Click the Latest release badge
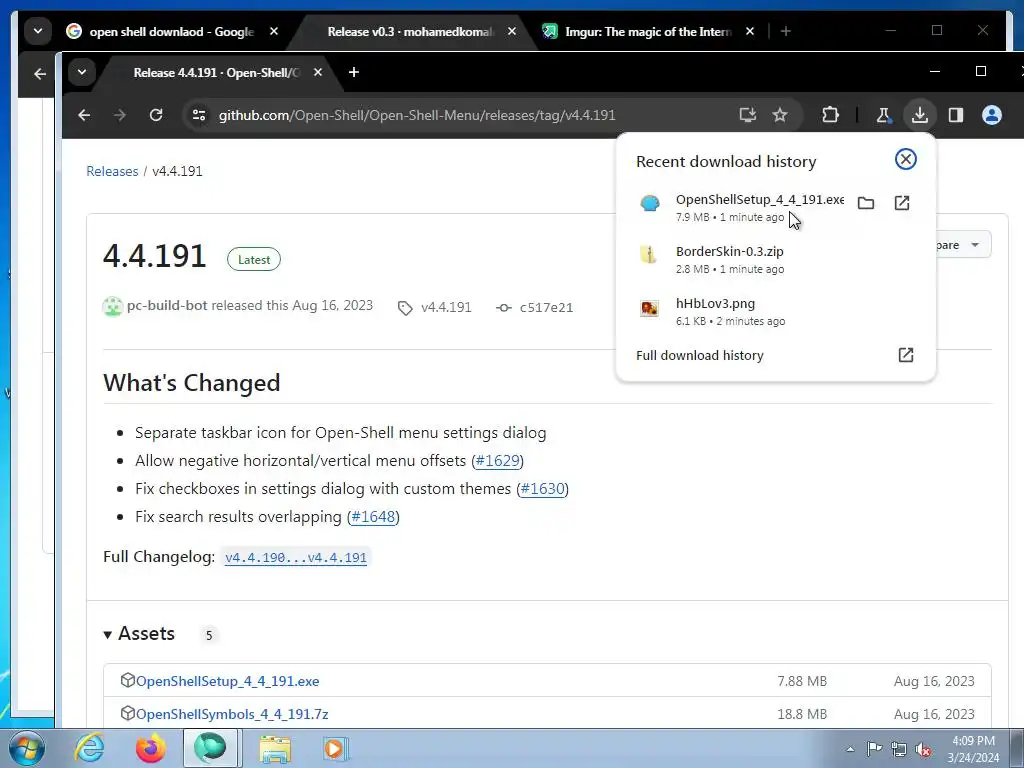This screenshot has width=1024, height=768. [253, 259]
